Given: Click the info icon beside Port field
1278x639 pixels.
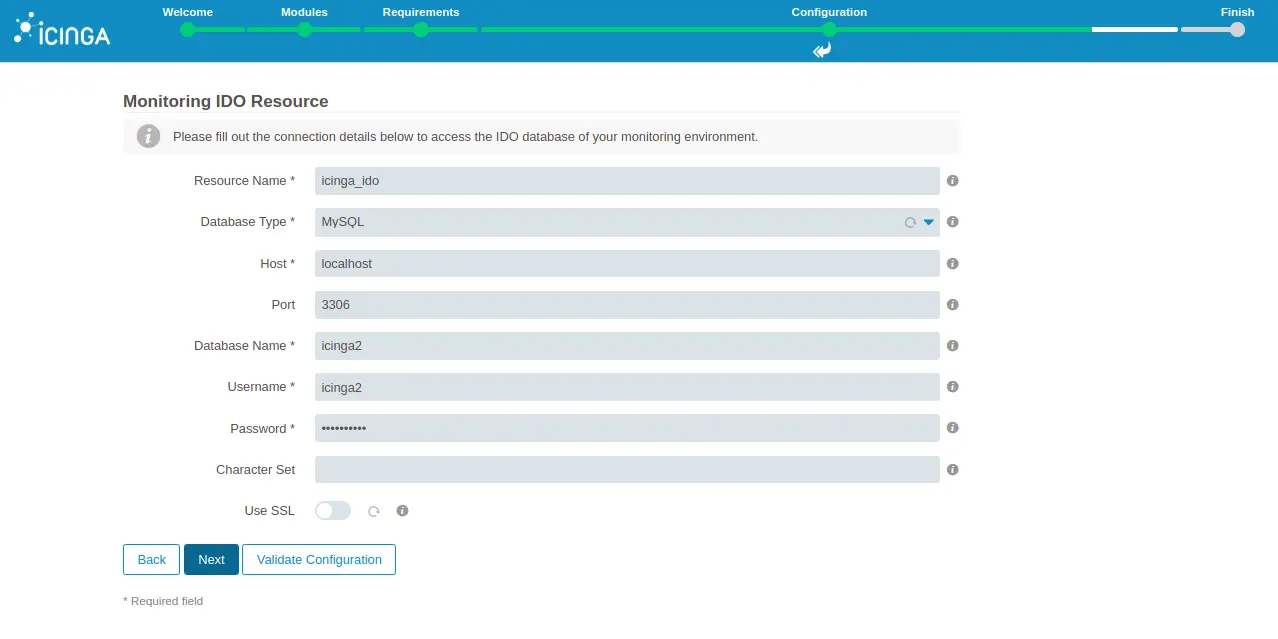Looking at the screenshot, I should (953, 305).
